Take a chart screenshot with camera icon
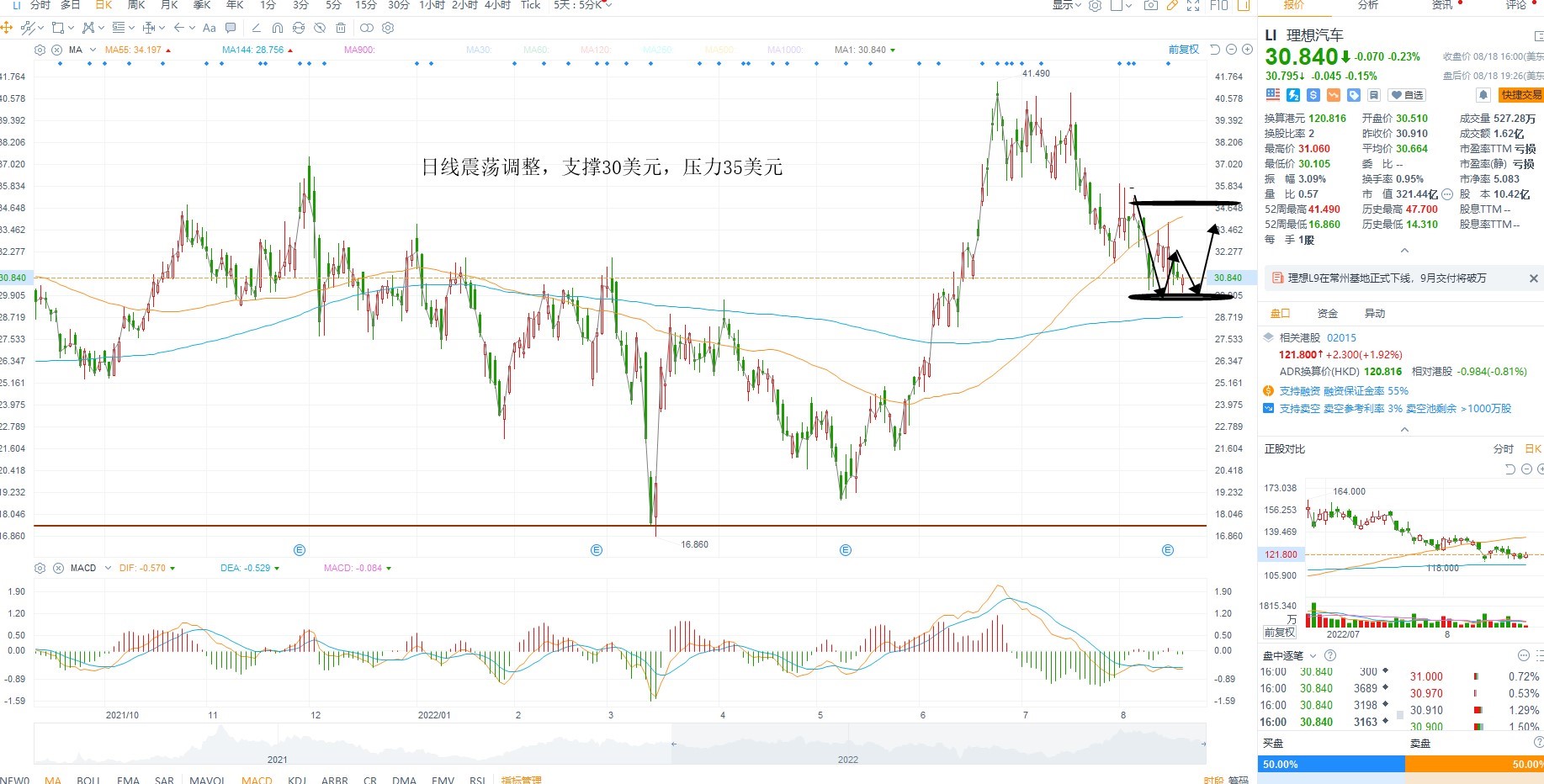1544x784 pixels. coord(1150,5)
